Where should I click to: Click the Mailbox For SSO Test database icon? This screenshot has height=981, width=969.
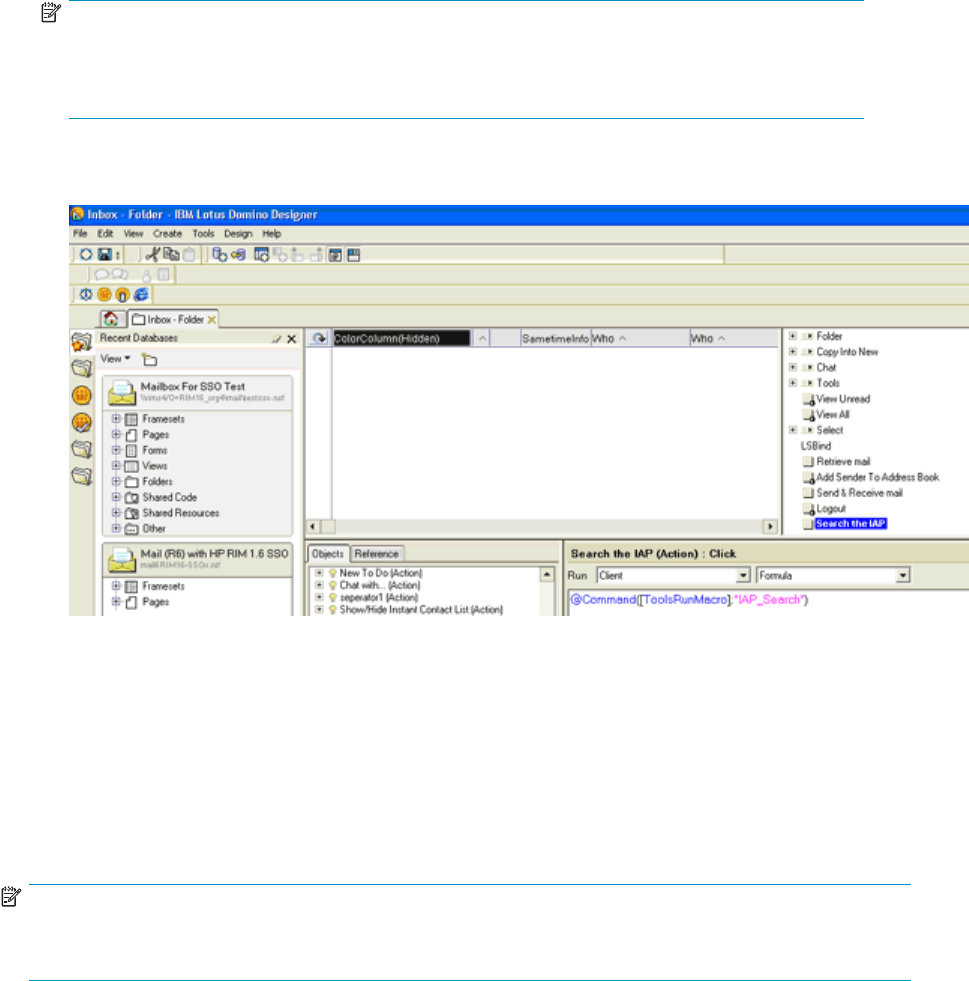(121, 392)
